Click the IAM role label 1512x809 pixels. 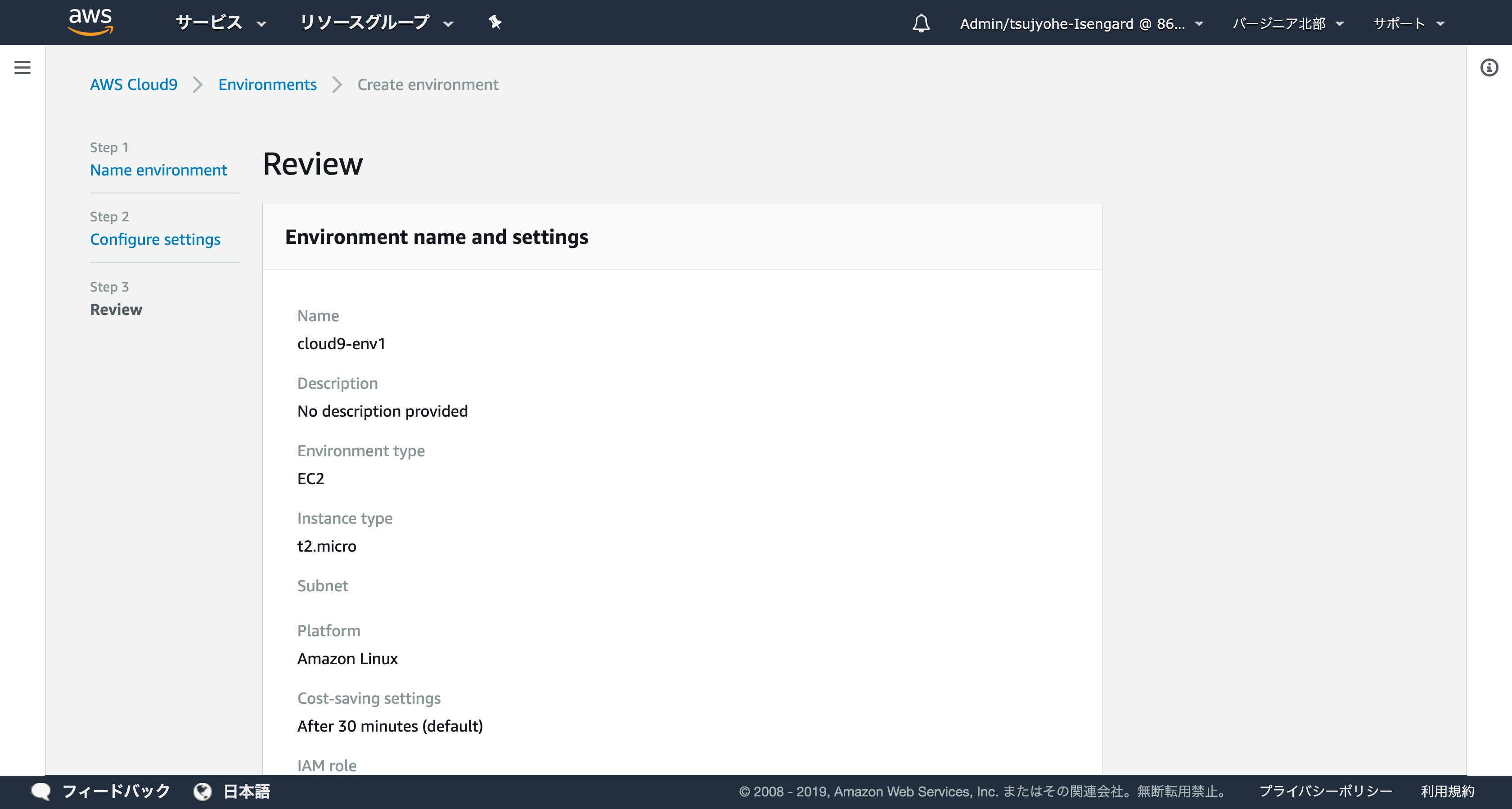tap(327, 765)
